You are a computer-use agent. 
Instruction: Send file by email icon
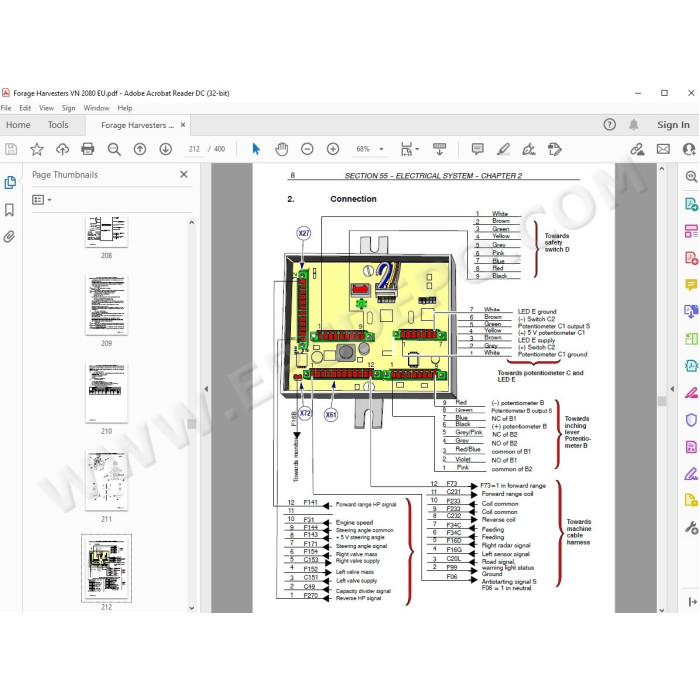coord(663,149)
